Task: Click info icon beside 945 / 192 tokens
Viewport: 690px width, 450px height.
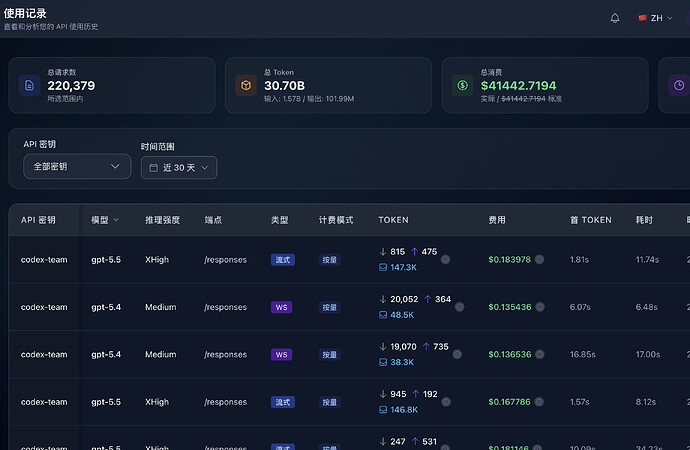Action: (x=446, y=402)
